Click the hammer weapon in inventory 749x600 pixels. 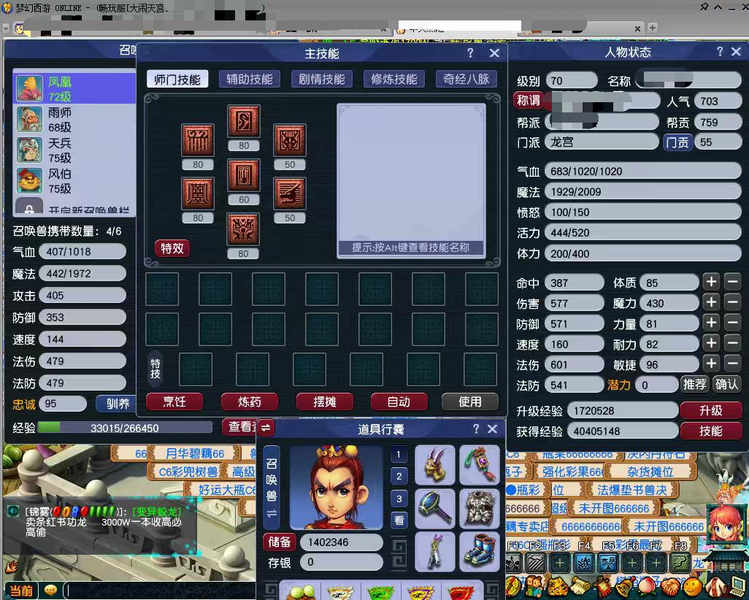pos(435,507)
